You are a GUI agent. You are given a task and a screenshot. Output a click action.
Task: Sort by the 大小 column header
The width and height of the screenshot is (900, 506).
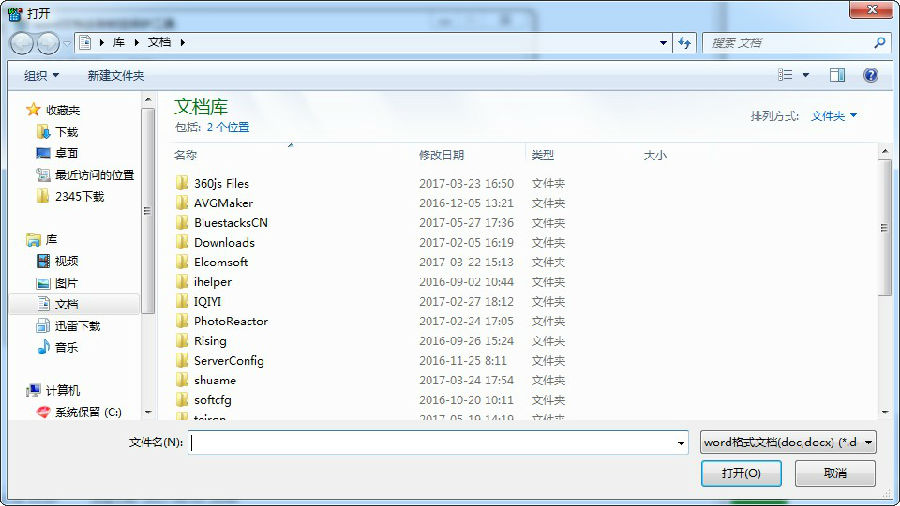click(x=655, y=155)
